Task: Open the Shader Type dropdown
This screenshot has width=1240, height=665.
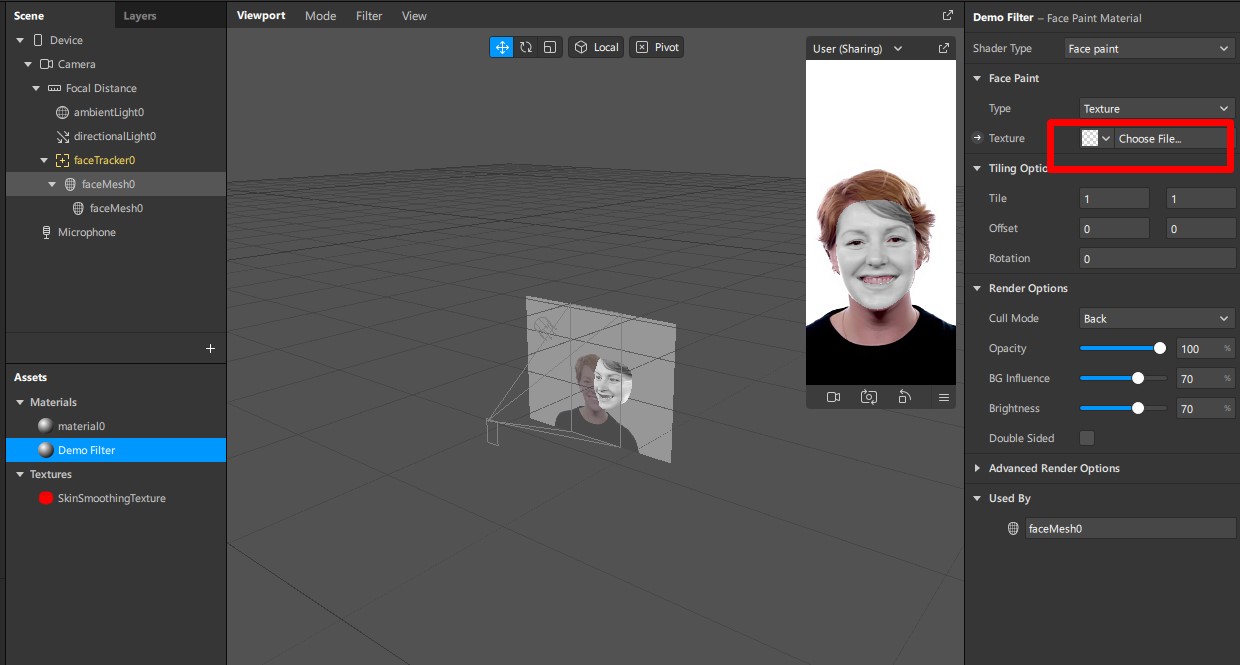Action: point(1150,48)
